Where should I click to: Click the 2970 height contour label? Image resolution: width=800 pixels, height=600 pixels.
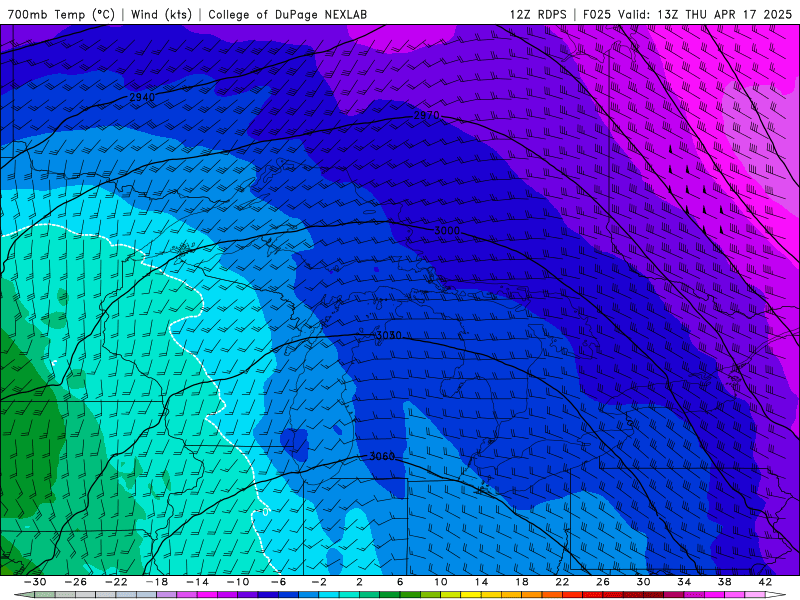(426, 115)
